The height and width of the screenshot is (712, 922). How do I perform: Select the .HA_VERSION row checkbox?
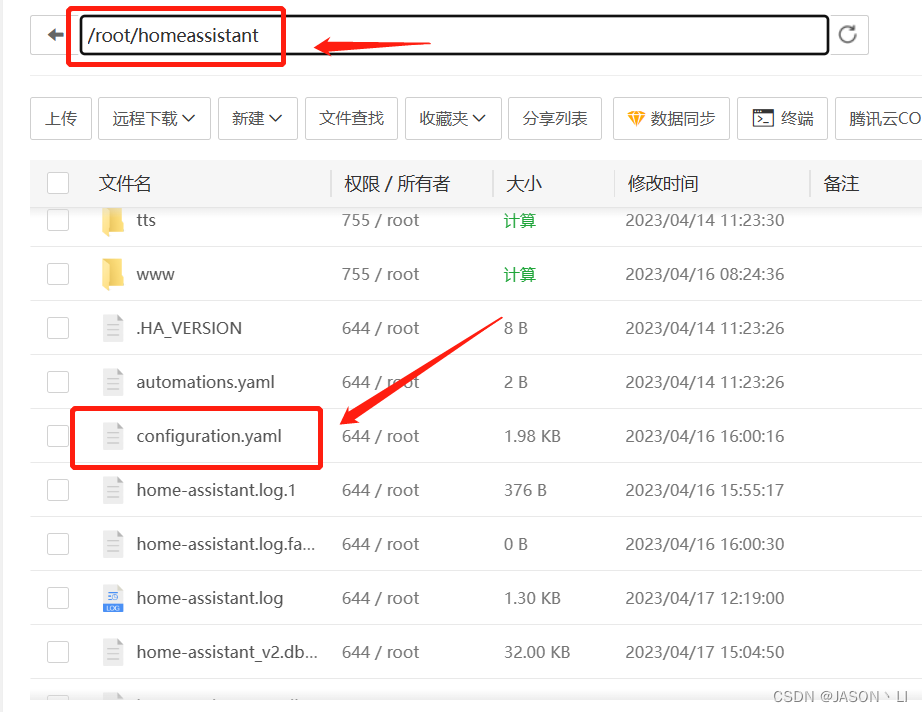pos(58,328)
